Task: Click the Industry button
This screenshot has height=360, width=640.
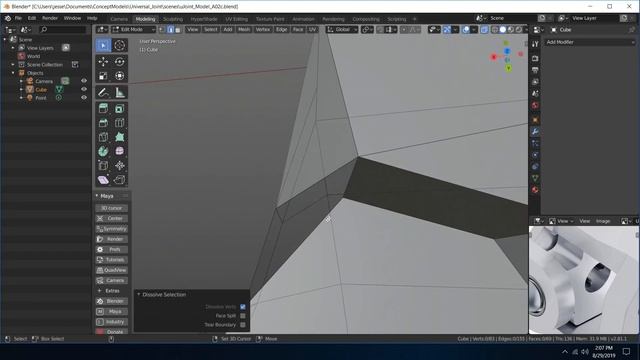Action: (111, 322)
